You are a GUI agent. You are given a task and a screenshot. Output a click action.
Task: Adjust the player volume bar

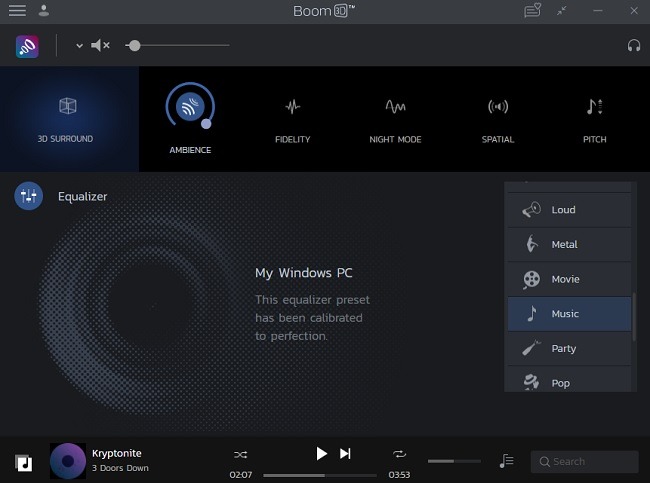point(454,461)
